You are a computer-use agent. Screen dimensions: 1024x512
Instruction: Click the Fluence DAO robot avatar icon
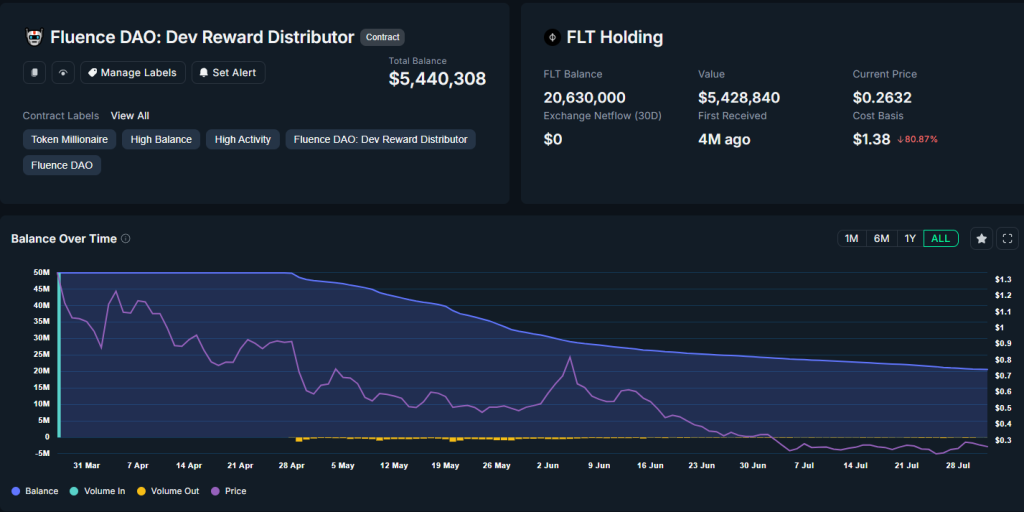point(33,37)
